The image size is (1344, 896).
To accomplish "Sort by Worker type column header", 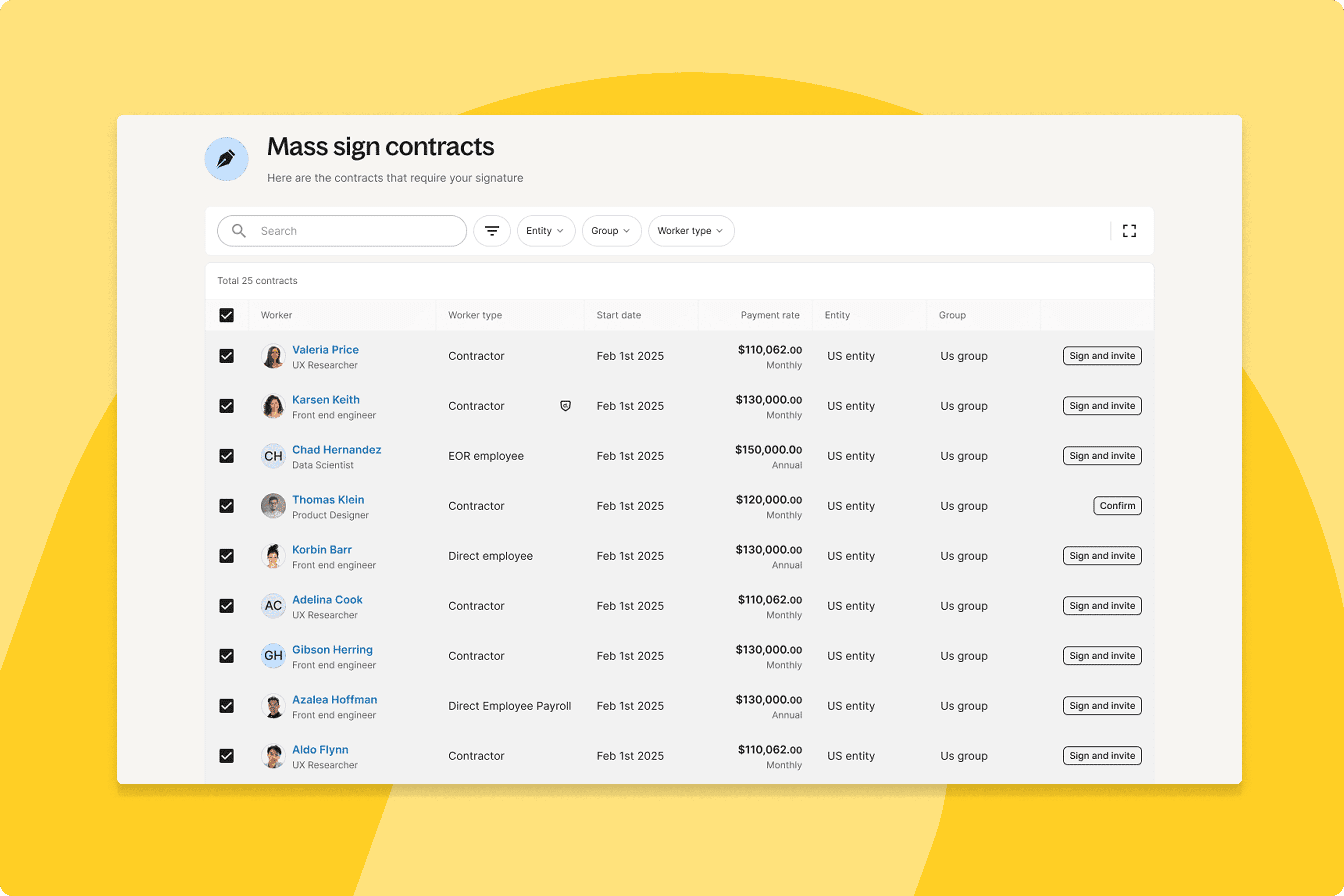I will pyautogui.click(x=475, y=315).
